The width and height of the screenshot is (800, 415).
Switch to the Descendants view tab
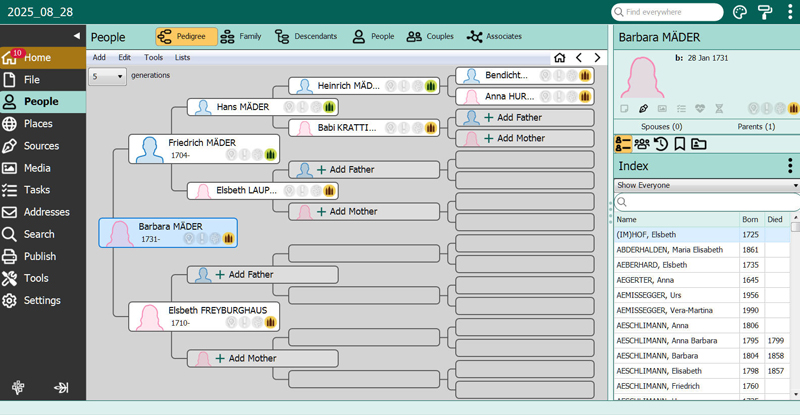(306, 36)
